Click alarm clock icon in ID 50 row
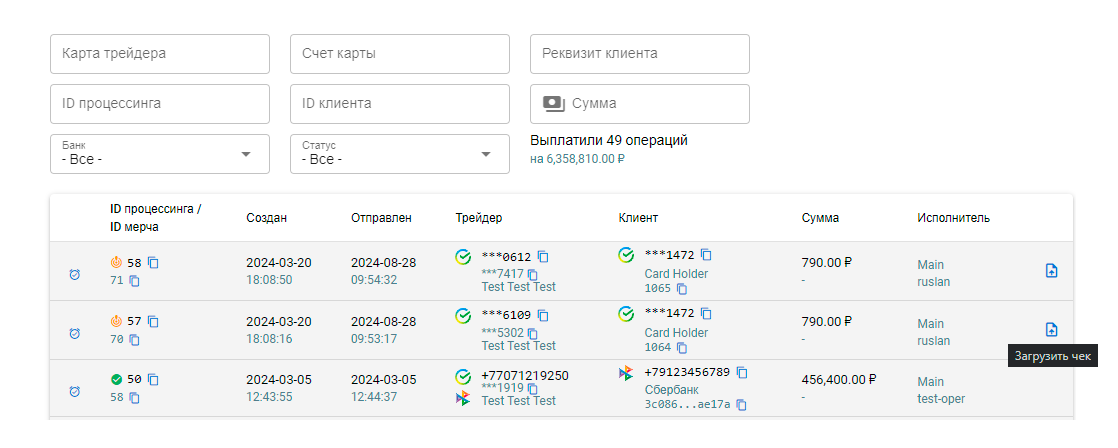Image resolution: width=1118 pixels, height=448 pixels. pyautogui.click(x=75, y=391)
